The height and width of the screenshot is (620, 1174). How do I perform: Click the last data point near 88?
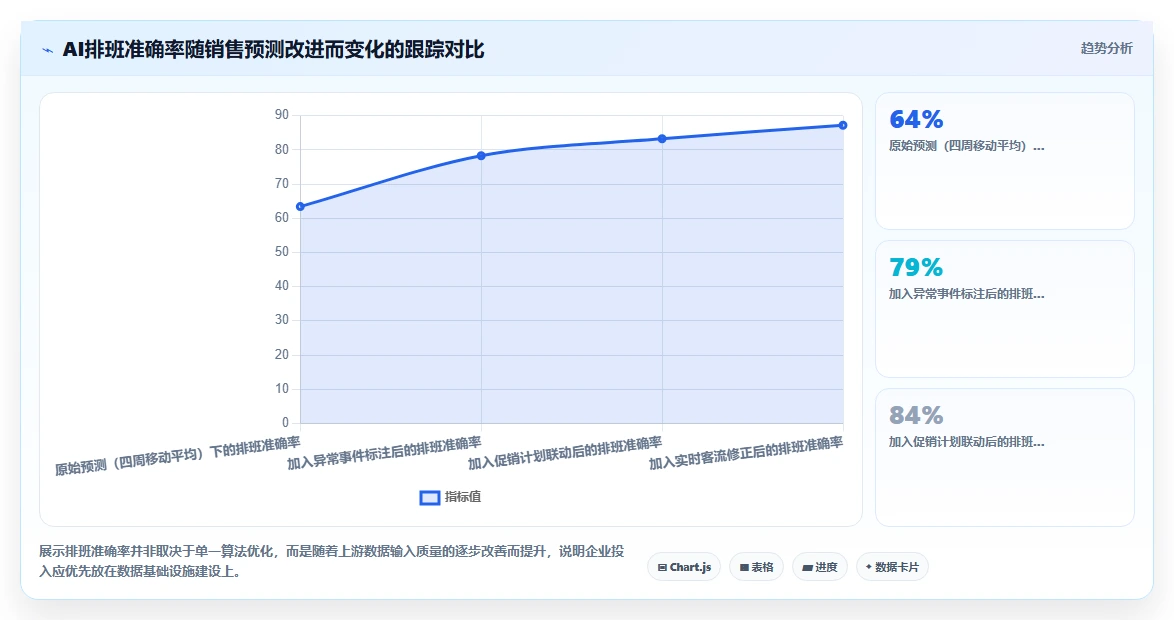[843, 125]
